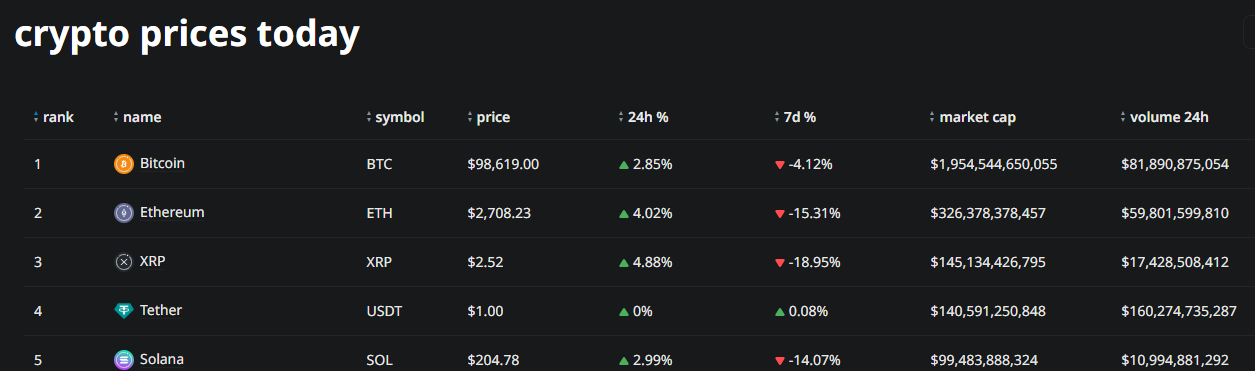The width and height of the screenshot is (1255, 371).
Task: Click the Solana coin logo icon
Action: point(124,360)
